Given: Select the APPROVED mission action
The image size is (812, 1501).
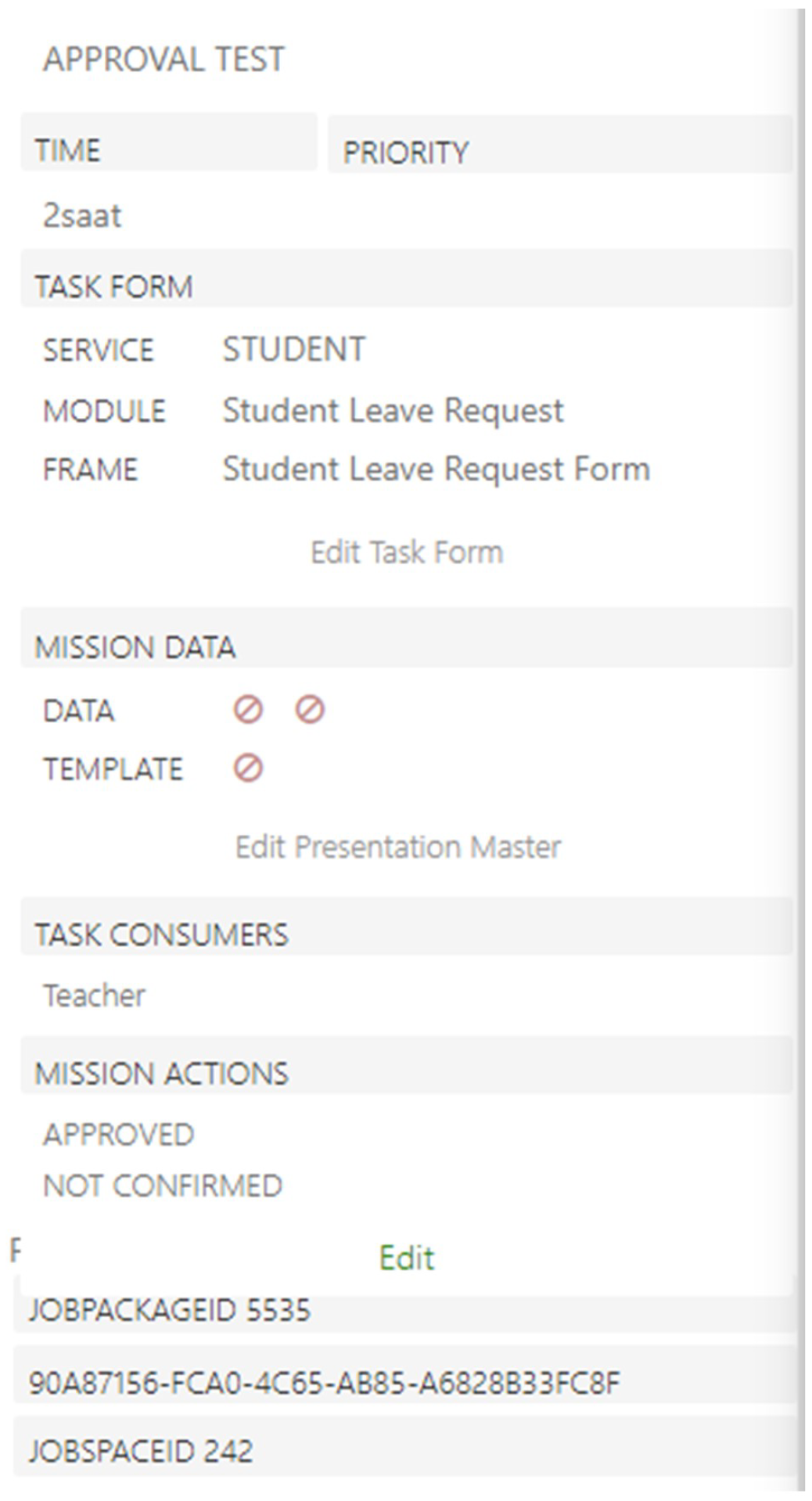Looking at the screenshot, I should coord(118,1135).
